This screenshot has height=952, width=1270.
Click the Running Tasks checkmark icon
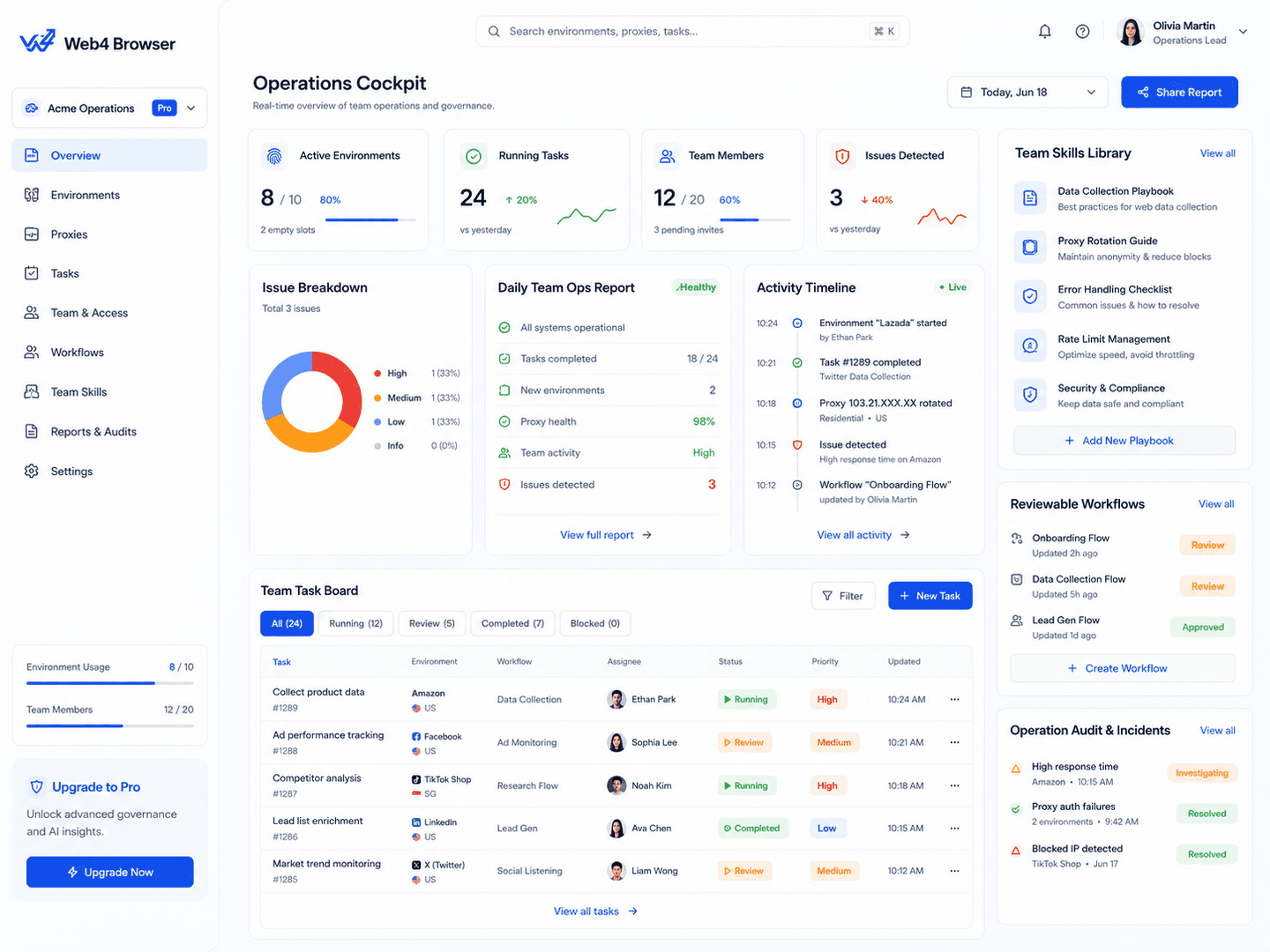click(x=474, y=156)
